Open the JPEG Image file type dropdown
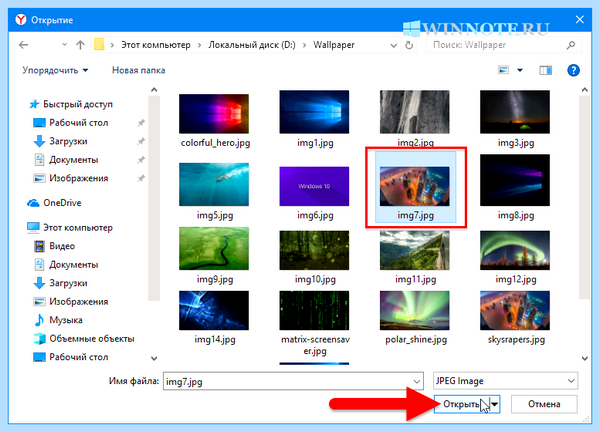The height and width of the screenshot is (432, 600). tap(505, 381)
